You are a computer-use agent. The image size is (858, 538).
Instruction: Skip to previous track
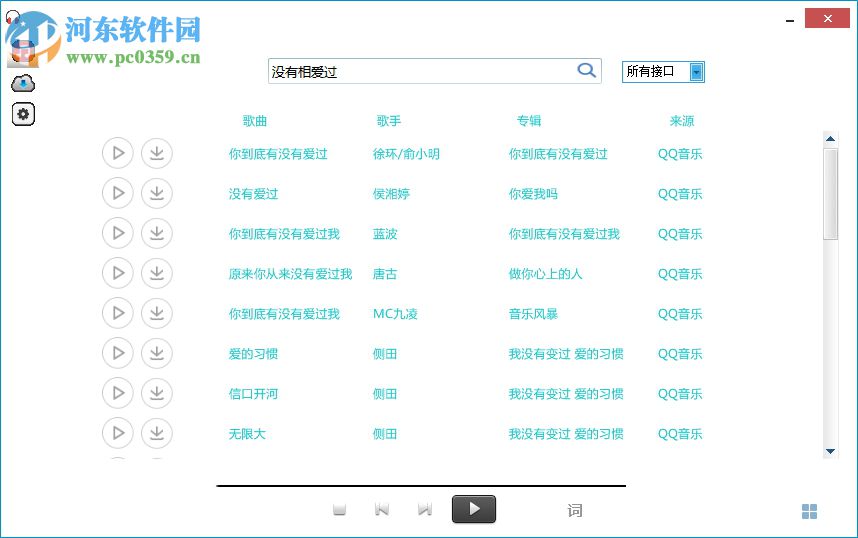382,510
